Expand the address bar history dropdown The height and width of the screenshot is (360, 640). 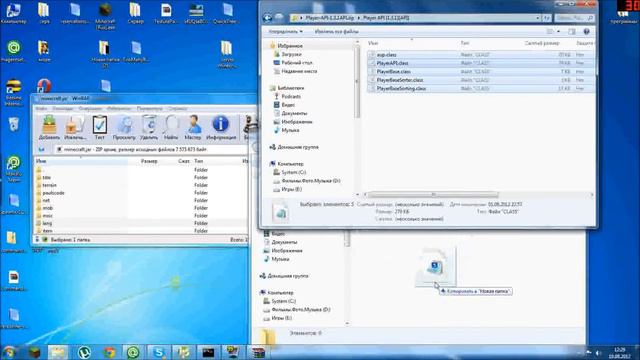pyautogui.click(x=538, y=18)
